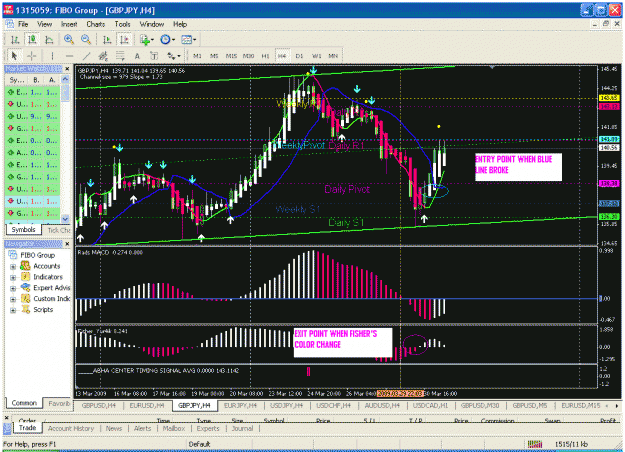Switch timeframe to W1
The width and height of the screenshot is (625, 452).
point(316,56)
